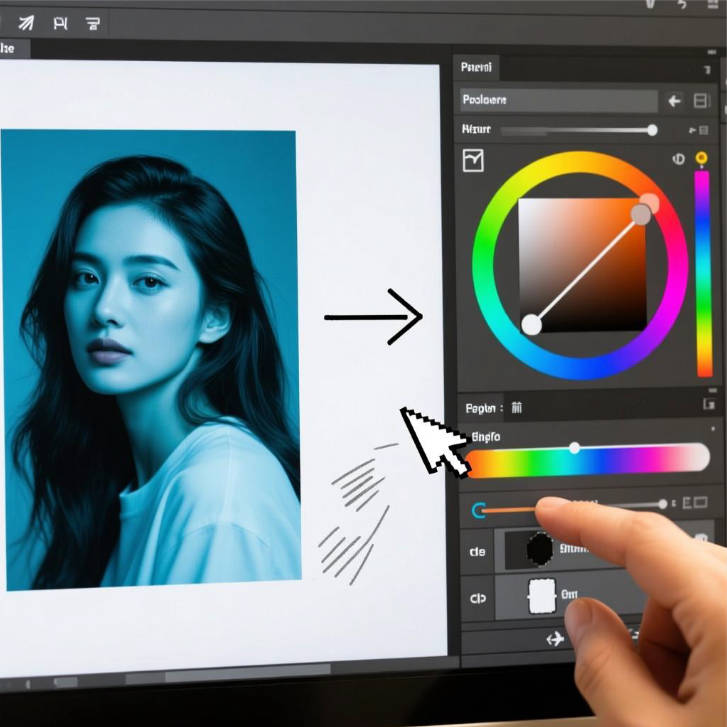The image size is (727, 727).
Task: Toggle visibility of the white mask layer
Action: point(477,598)
